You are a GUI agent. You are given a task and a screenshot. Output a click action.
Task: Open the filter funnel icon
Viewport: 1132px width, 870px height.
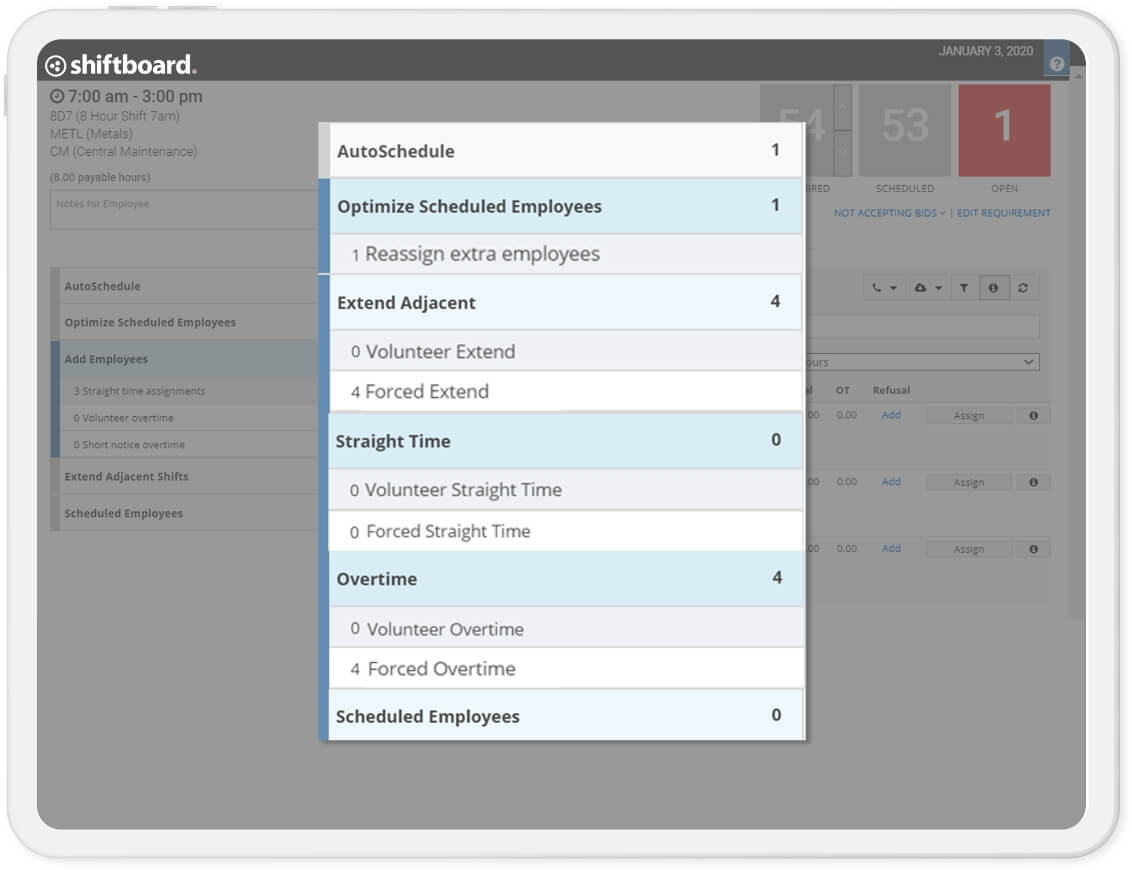[964, 288]
